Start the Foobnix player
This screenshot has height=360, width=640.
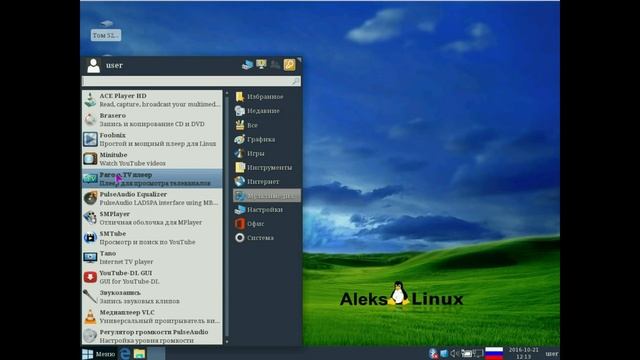[x=152, y=139]
